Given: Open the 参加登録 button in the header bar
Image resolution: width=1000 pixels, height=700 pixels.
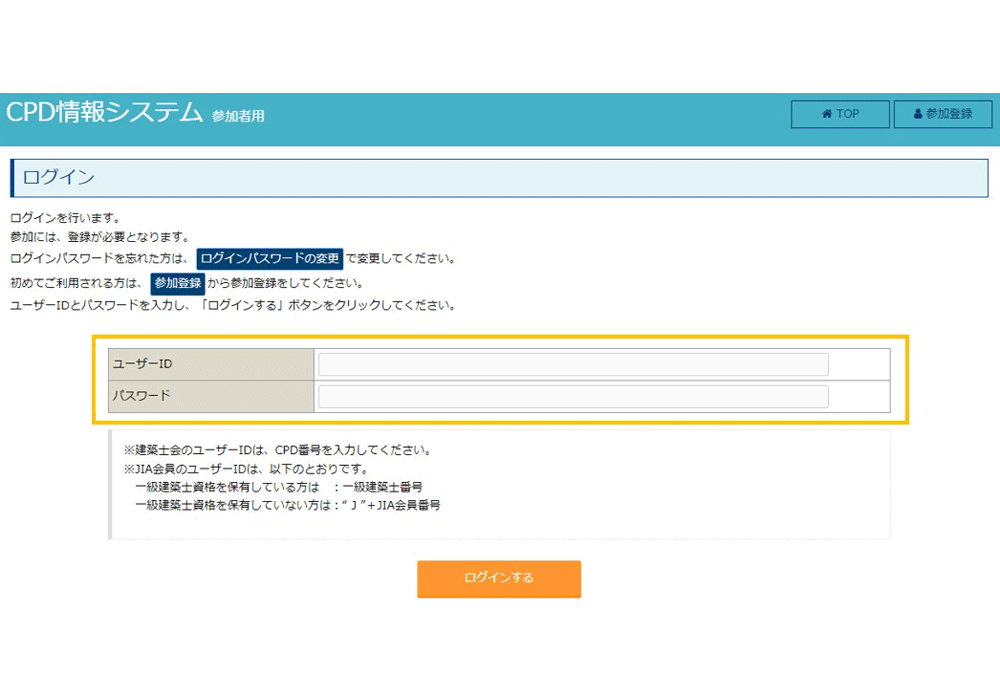Looking at the screenshot, I should tap(943, 114).
